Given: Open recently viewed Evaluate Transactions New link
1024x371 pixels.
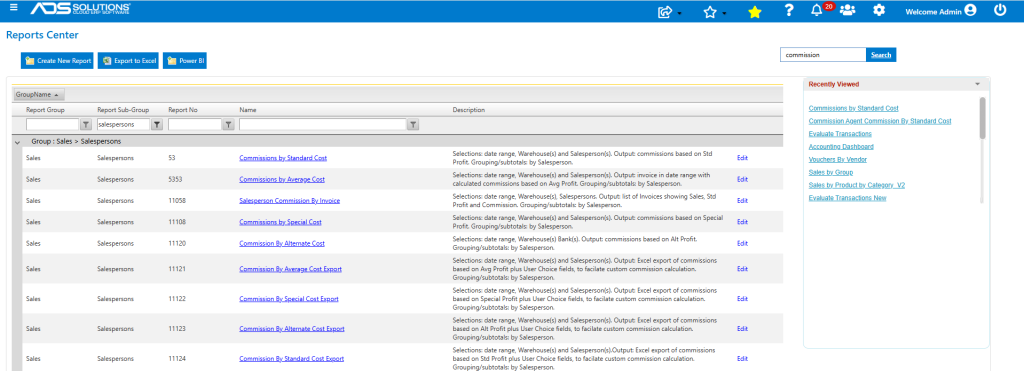Looking at the screenshot, I should click(847, 198).
